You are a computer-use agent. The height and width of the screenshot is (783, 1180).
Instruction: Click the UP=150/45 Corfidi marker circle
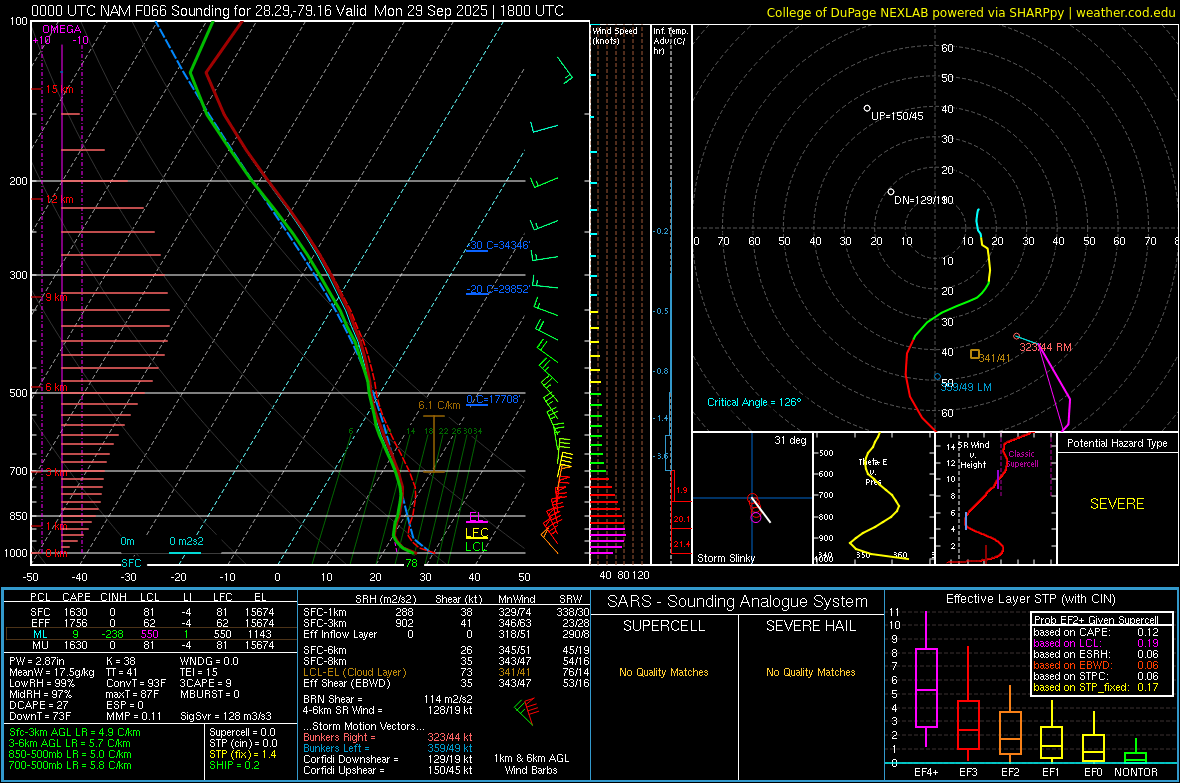tap(867, 109)
